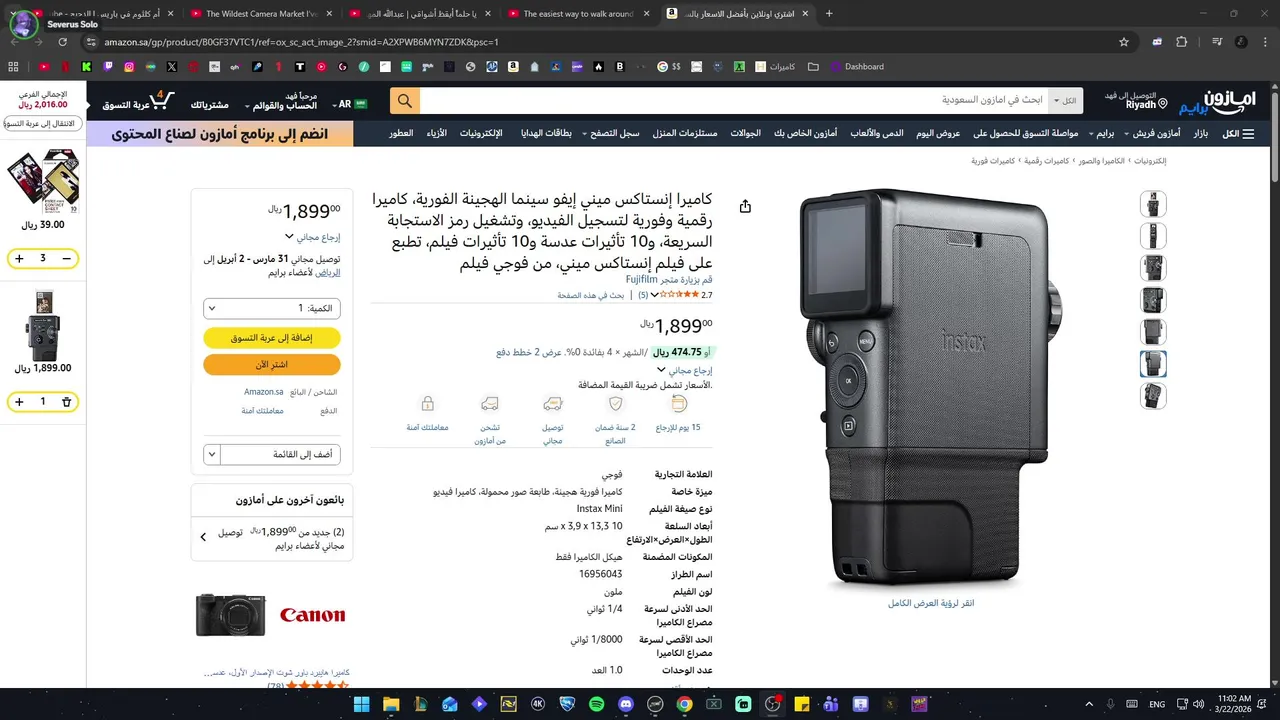1280x720 pixels.
Task: Click the content creators program banner
Action: (x=220, y=134)
